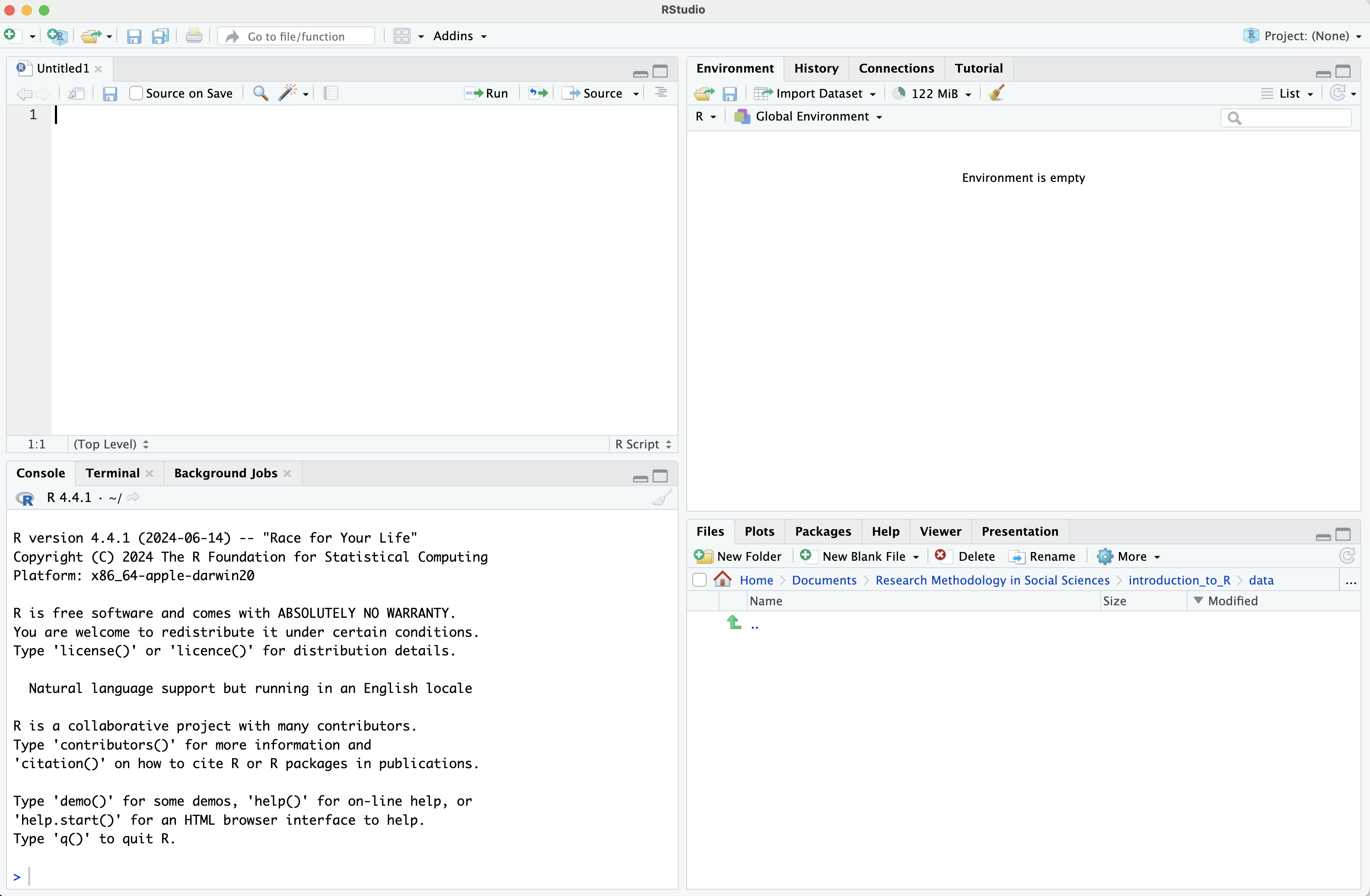This screenshot has height=896, width=1370.
Task: Create a New Folder in Files pane
Action: (x=737, y=556)
